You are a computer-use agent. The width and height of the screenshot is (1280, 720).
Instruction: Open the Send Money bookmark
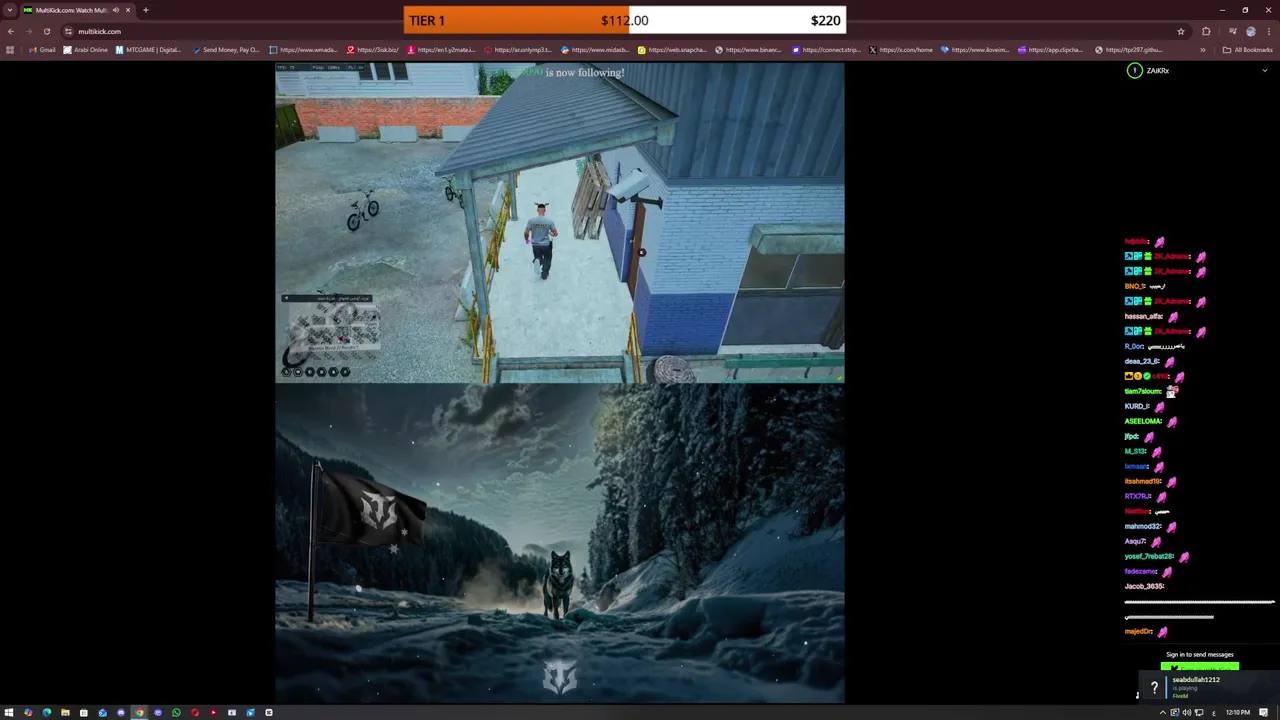coord(226,49)
